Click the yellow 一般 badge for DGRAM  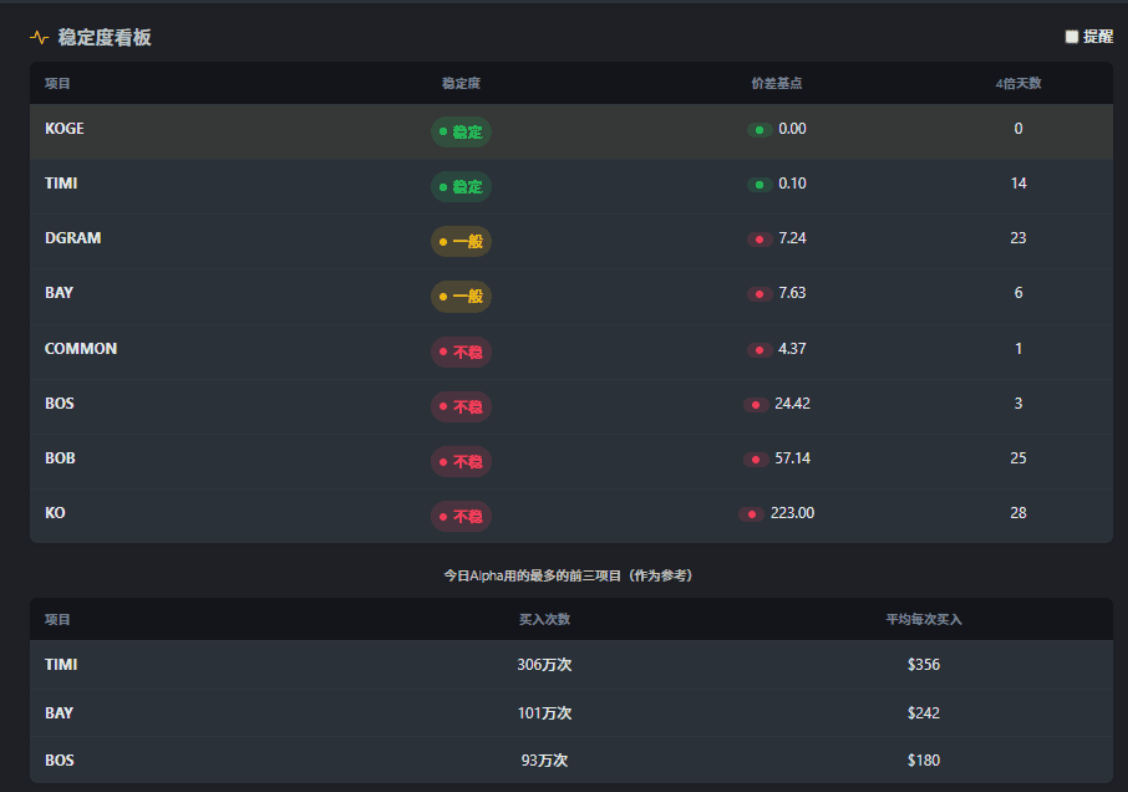[461, 242]
